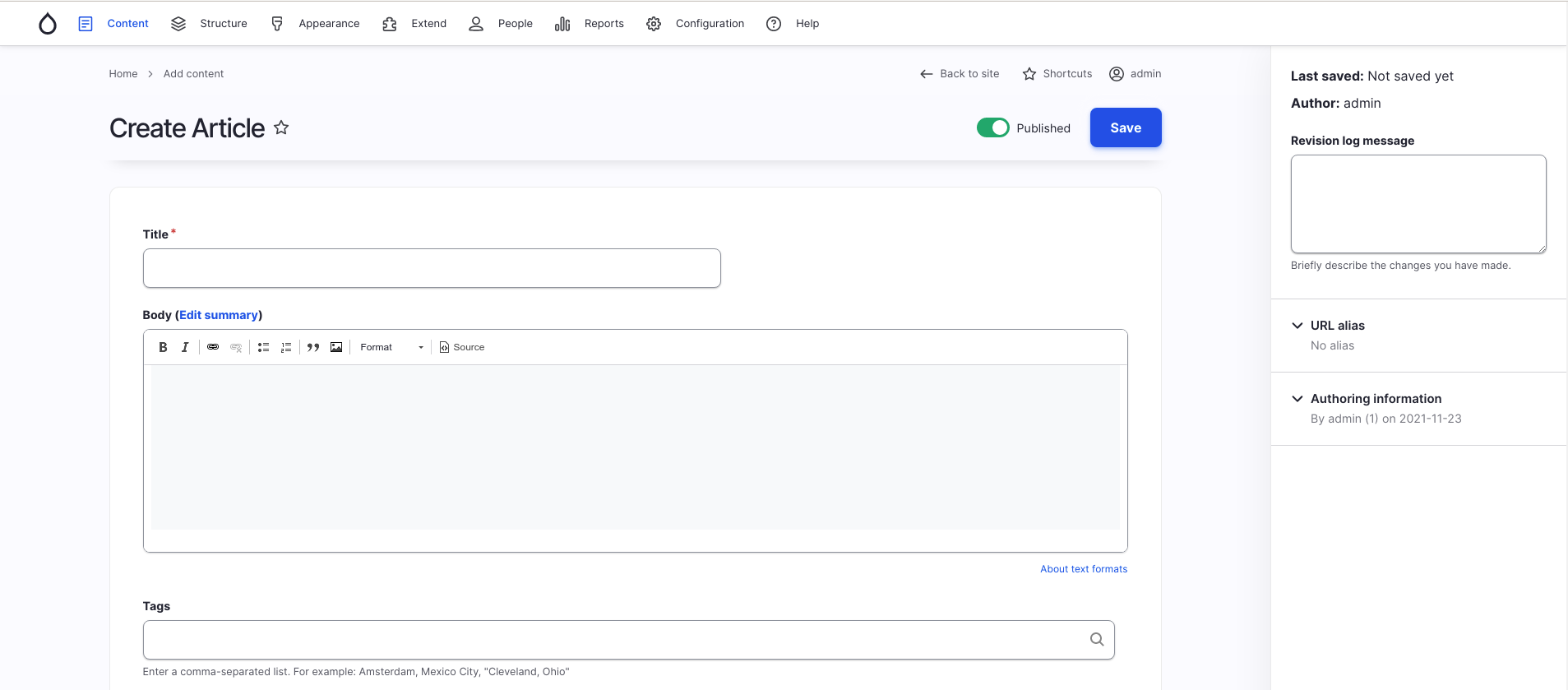This screenshot has width=1568, height=690.
Task: Click the insert link icon
Action: pyautogui.click(x=213, y=347)
